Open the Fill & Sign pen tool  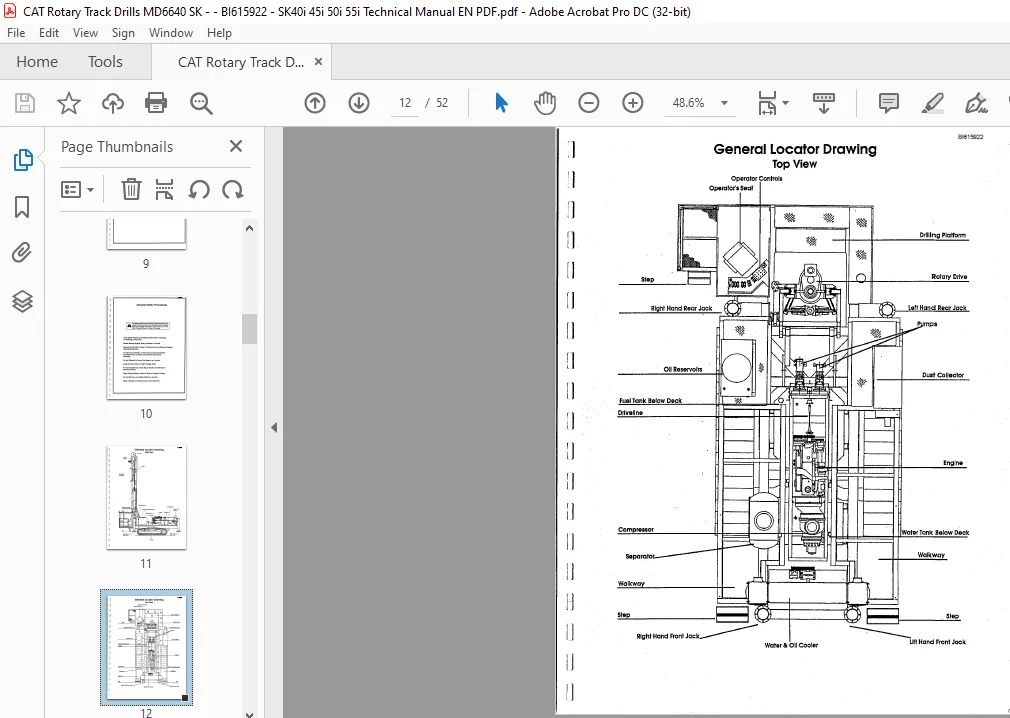(x=976, y=103)
